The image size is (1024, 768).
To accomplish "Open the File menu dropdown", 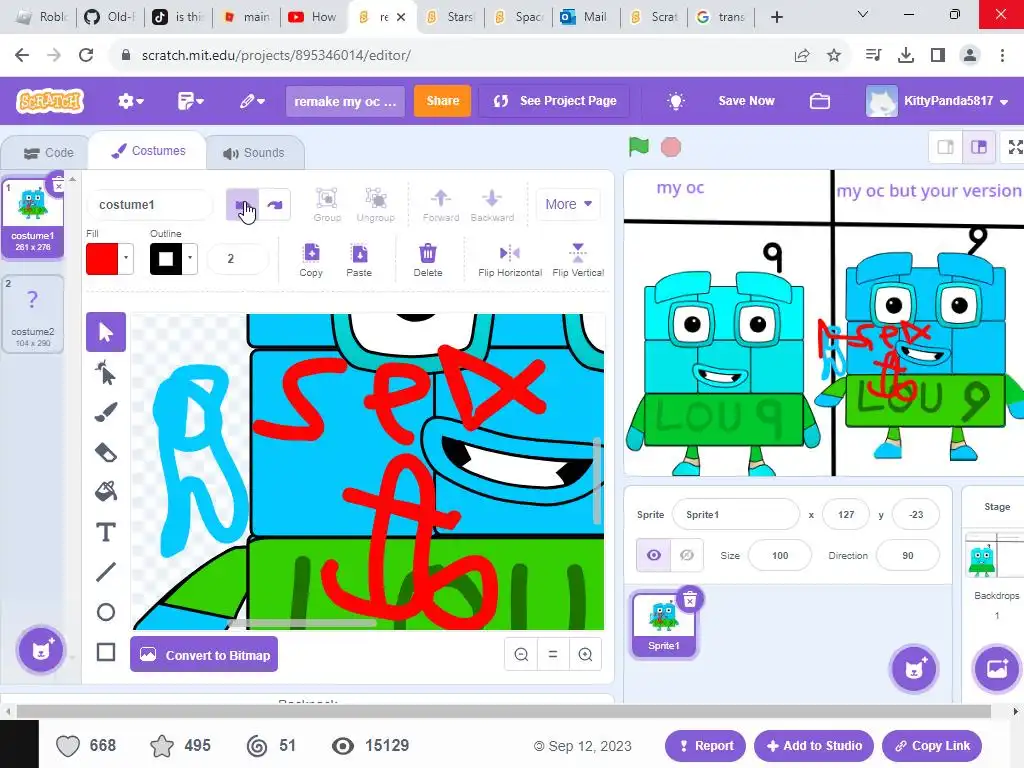I will click(191, 101).
